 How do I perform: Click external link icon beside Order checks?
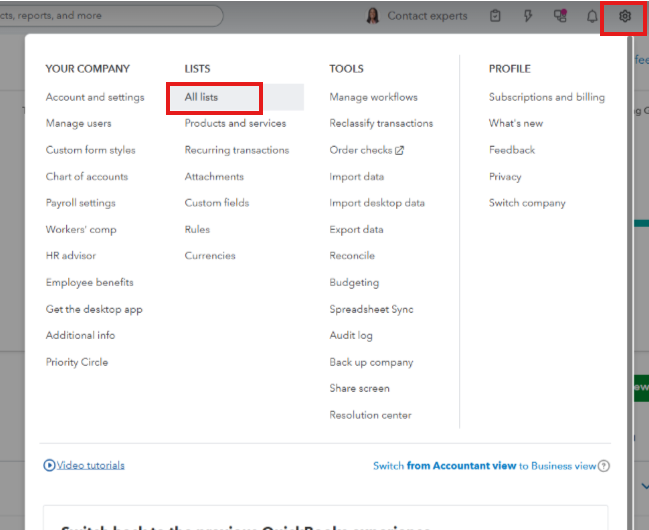[x=399, y=150]
